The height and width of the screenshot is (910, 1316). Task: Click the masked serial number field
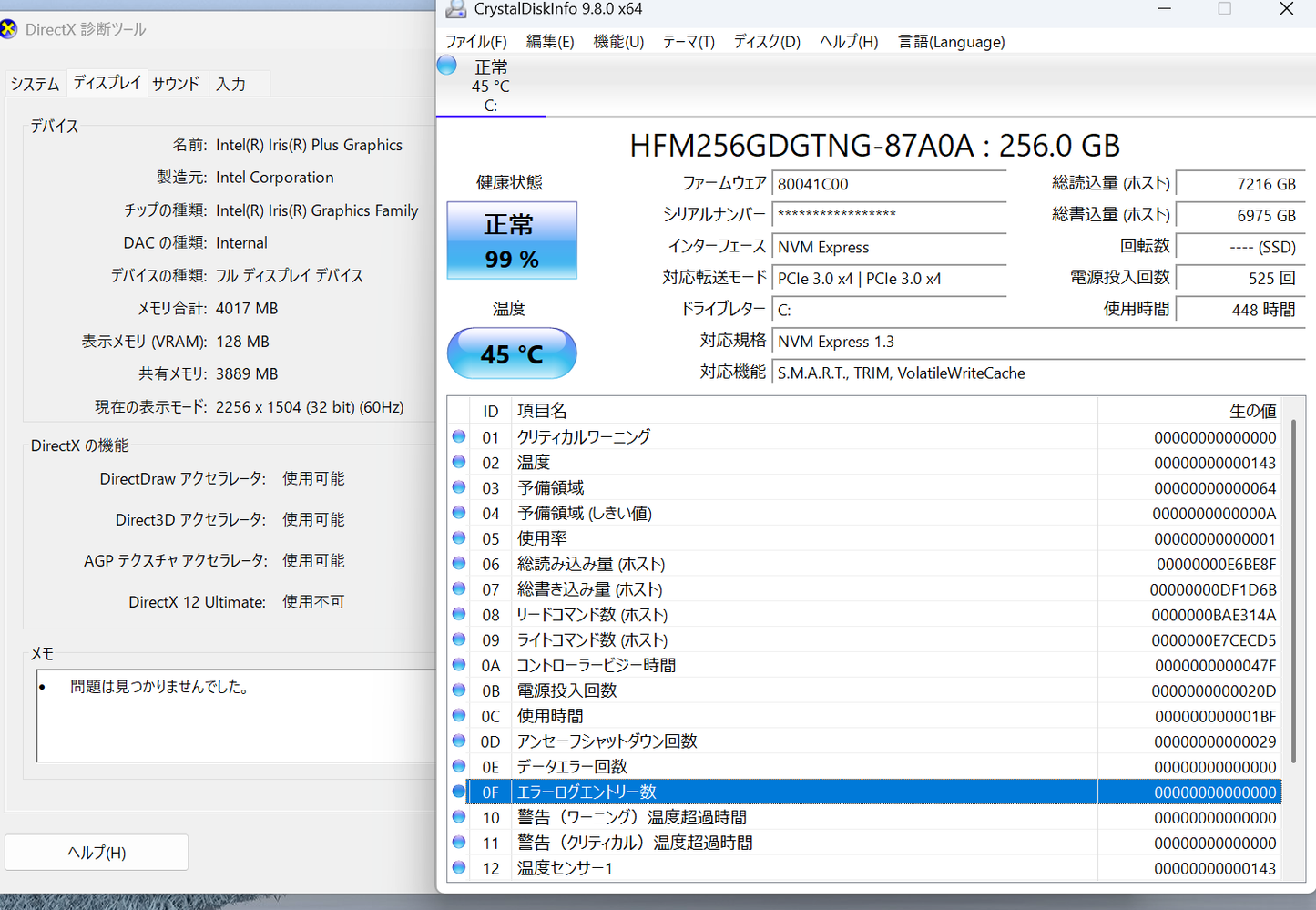point(889,215)
